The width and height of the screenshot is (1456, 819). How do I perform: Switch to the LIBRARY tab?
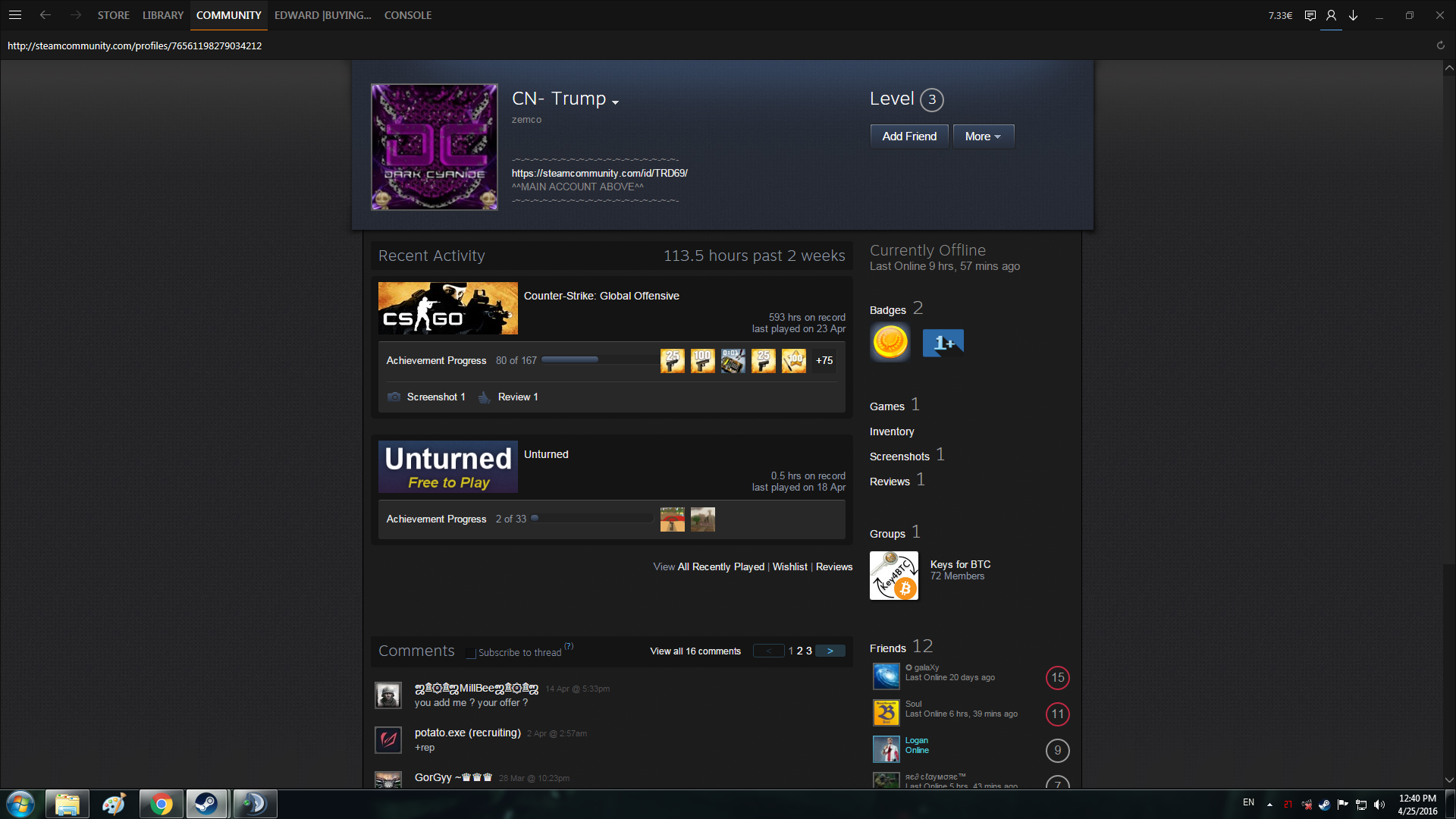[163, 15]
